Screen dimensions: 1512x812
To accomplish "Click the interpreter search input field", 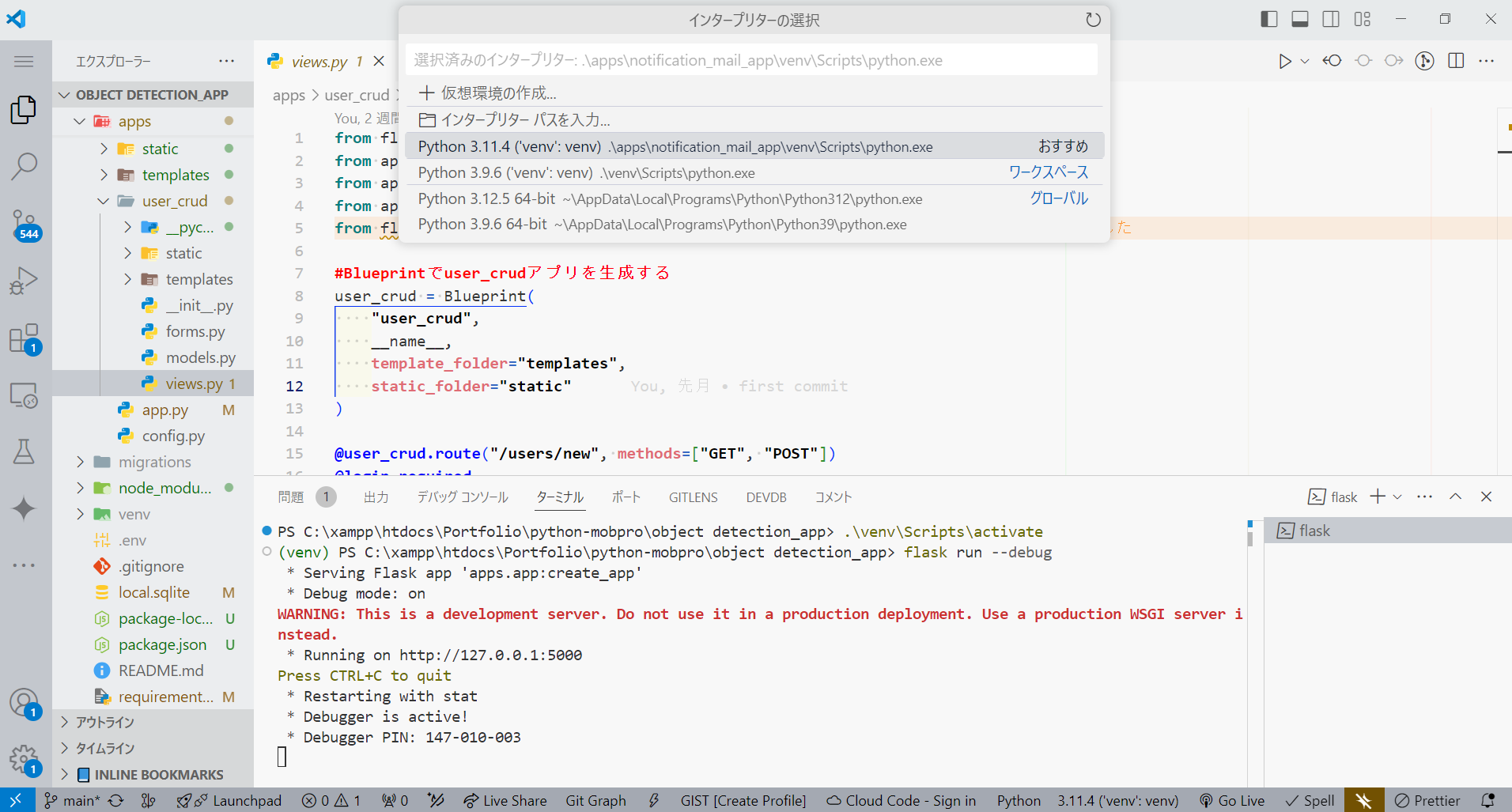I will pos(750,59).
